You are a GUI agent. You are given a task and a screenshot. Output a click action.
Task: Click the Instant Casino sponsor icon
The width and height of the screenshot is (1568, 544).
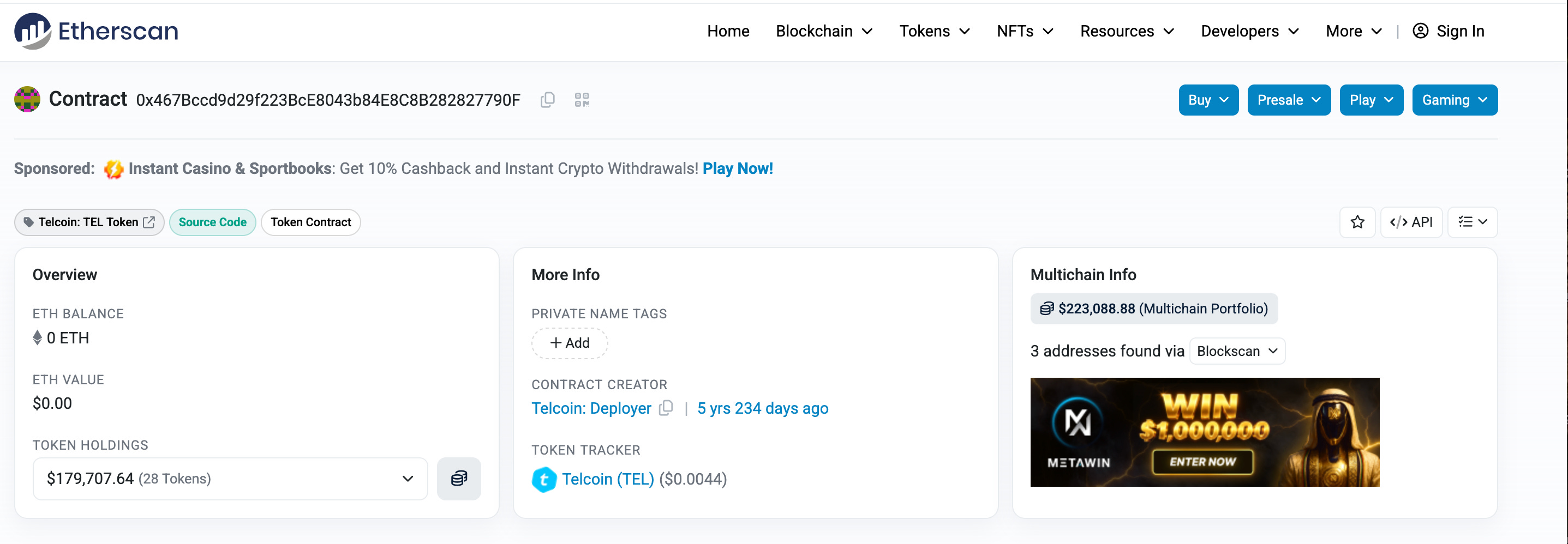113,168
